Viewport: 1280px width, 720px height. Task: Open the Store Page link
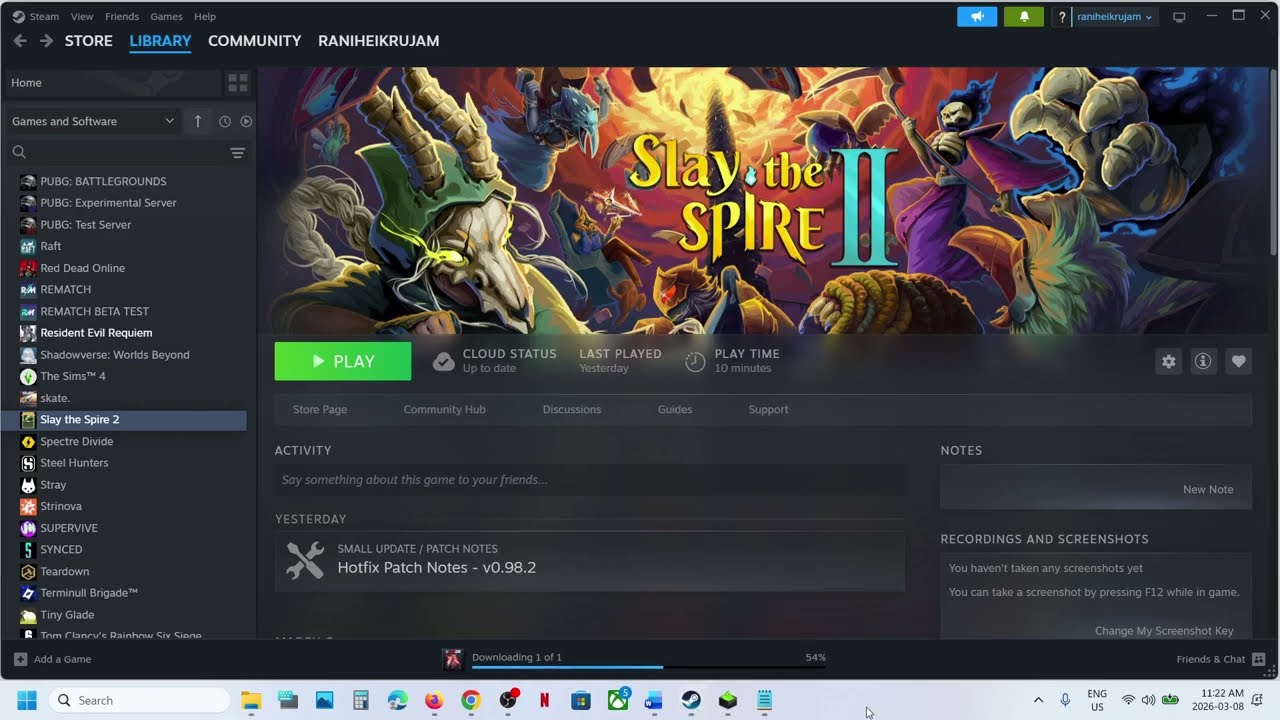coord(320,409)
